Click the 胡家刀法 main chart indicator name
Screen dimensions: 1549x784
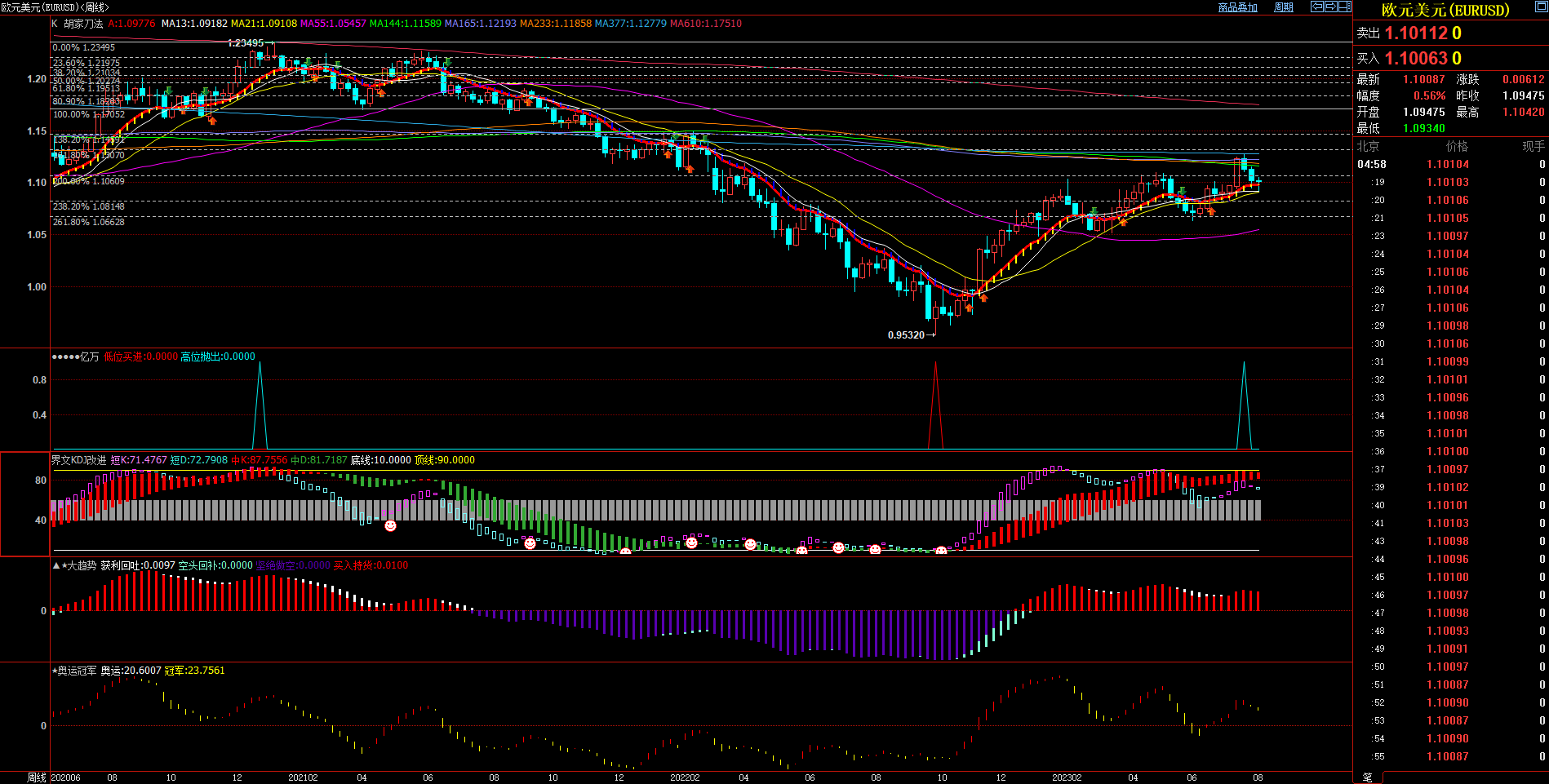click(x=83, y=24)
